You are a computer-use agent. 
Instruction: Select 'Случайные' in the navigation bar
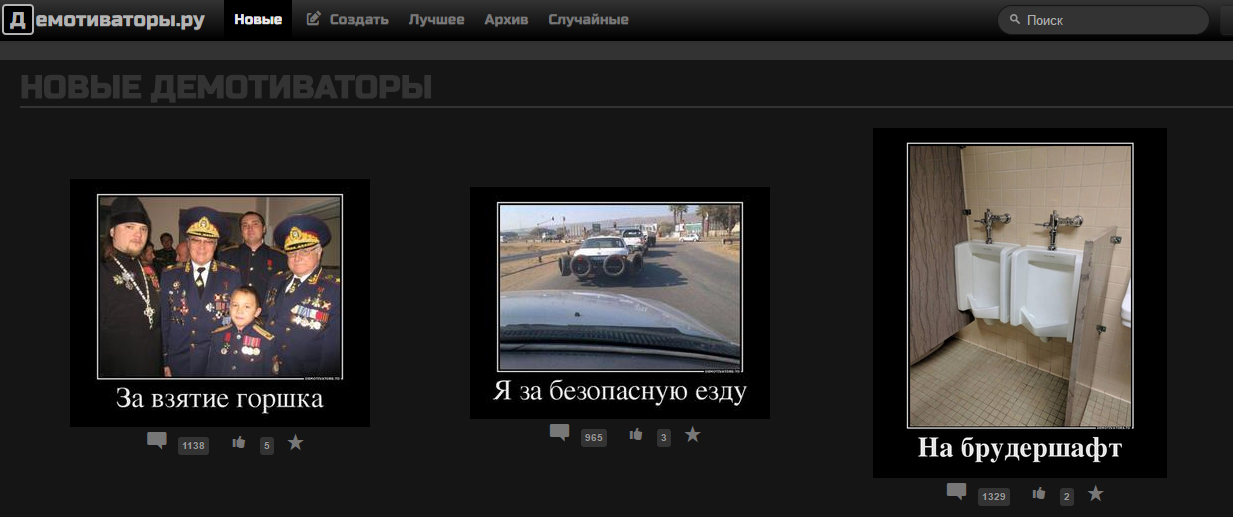[588, 19]
